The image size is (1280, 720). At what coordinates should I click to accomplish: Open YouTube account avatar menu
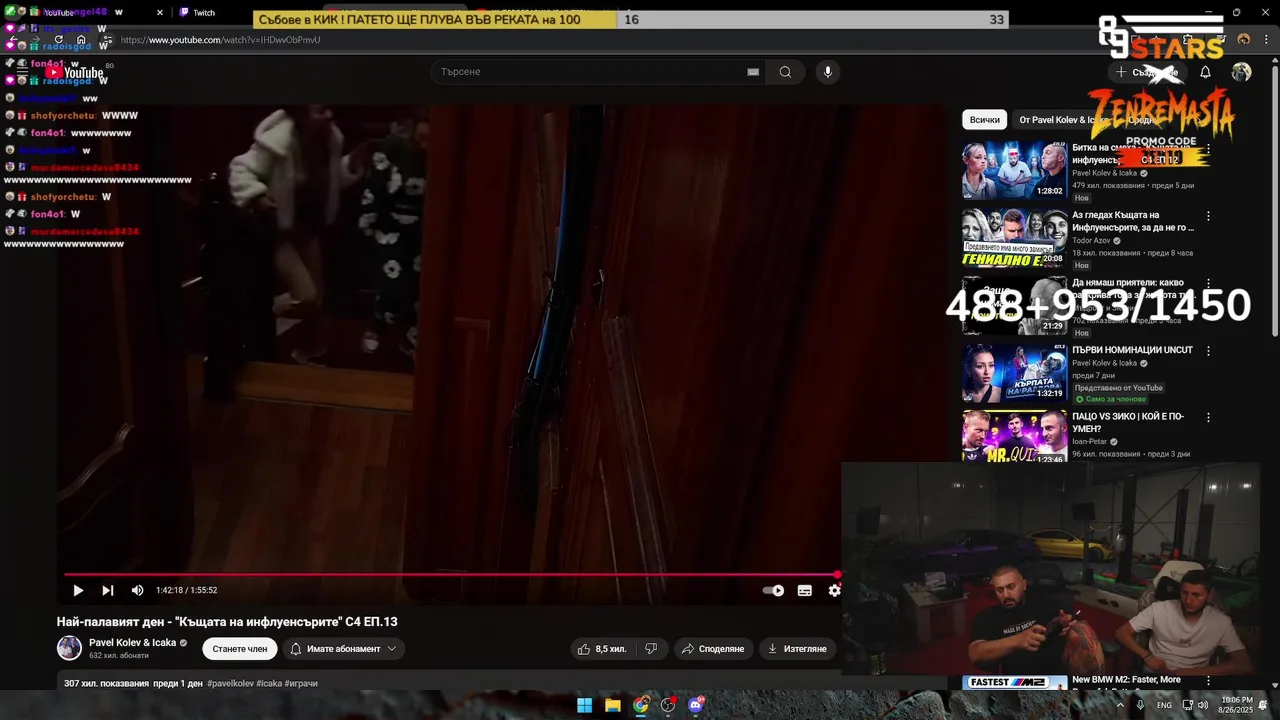tap(1241, 72)
